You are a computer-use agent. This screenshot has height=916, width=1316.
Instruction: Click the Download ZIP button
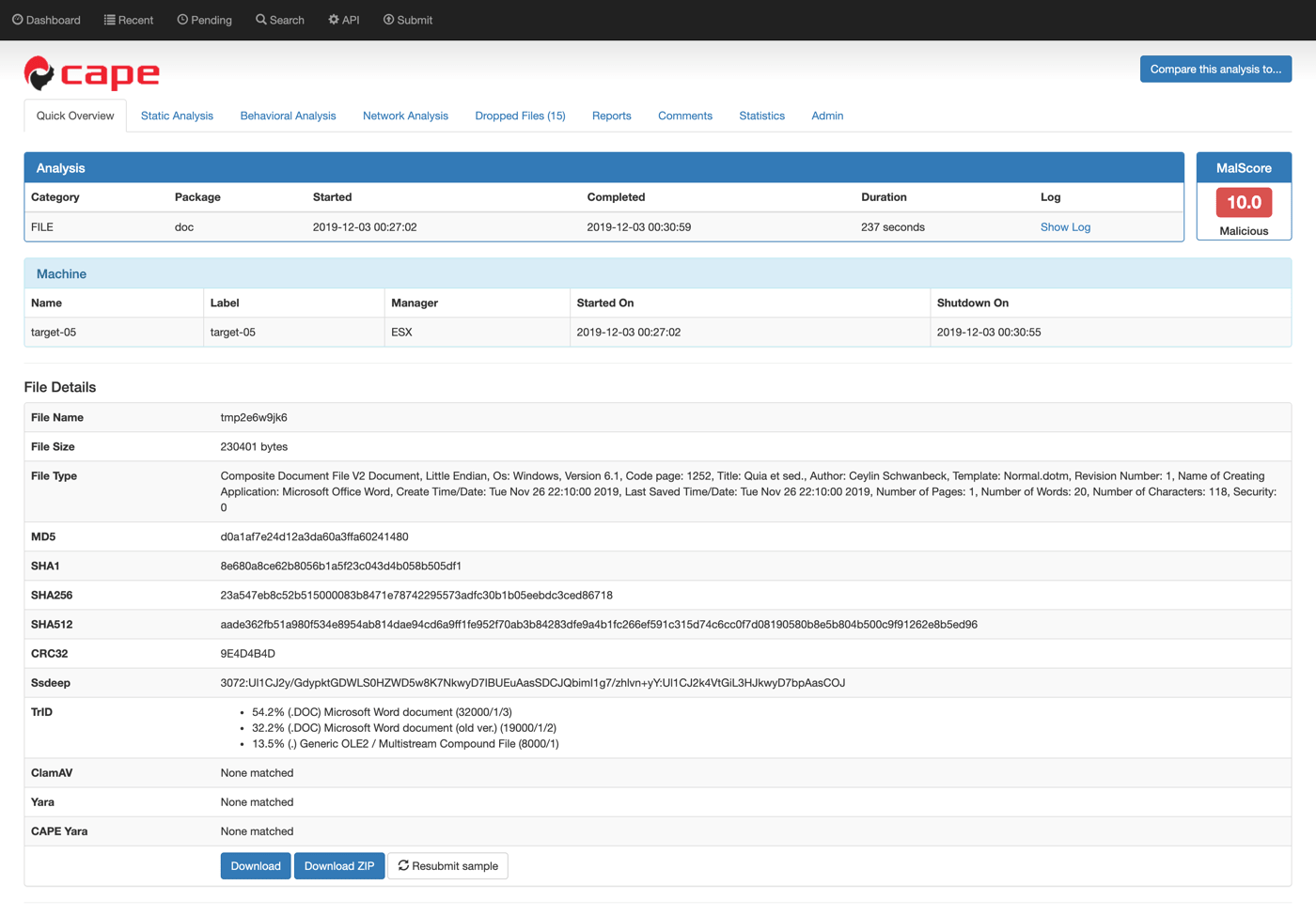[x=339, y=865]
